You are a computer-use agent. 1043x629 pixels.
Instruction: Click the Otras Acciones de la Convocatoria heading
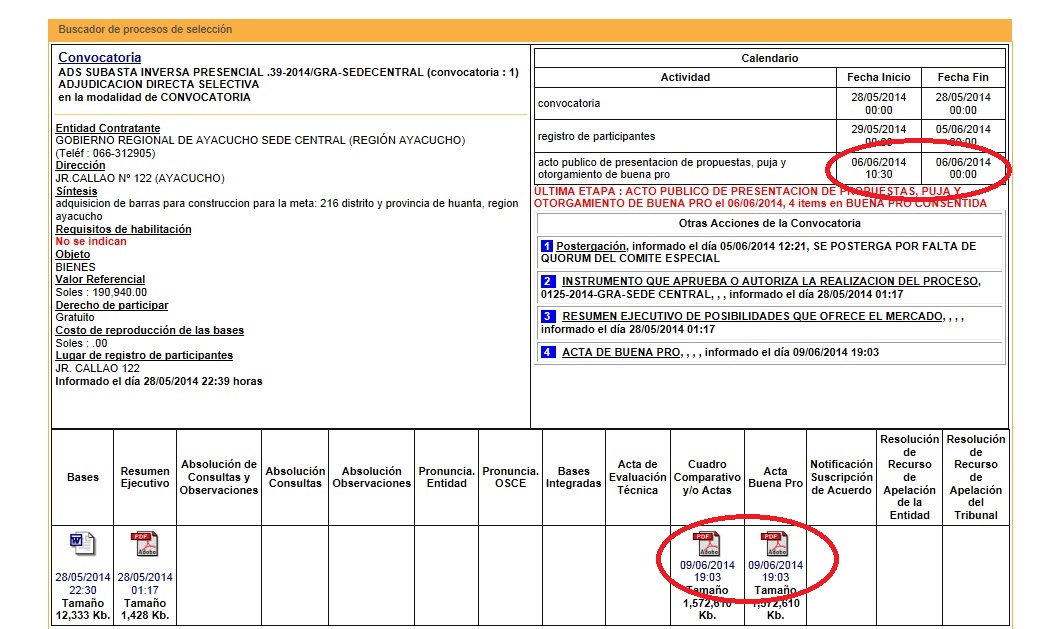click(770, 223)
